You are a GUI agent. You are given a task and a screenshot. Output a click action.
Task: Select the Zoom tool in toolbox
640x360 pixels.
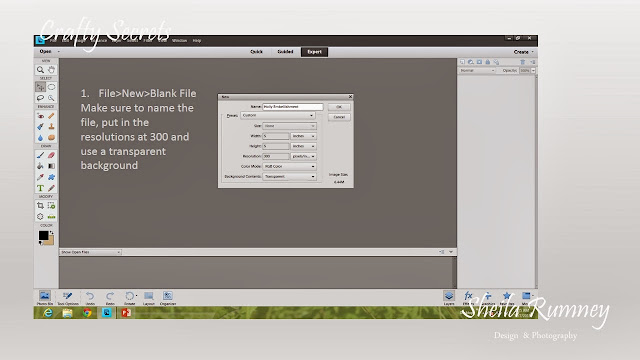point(40,70)
